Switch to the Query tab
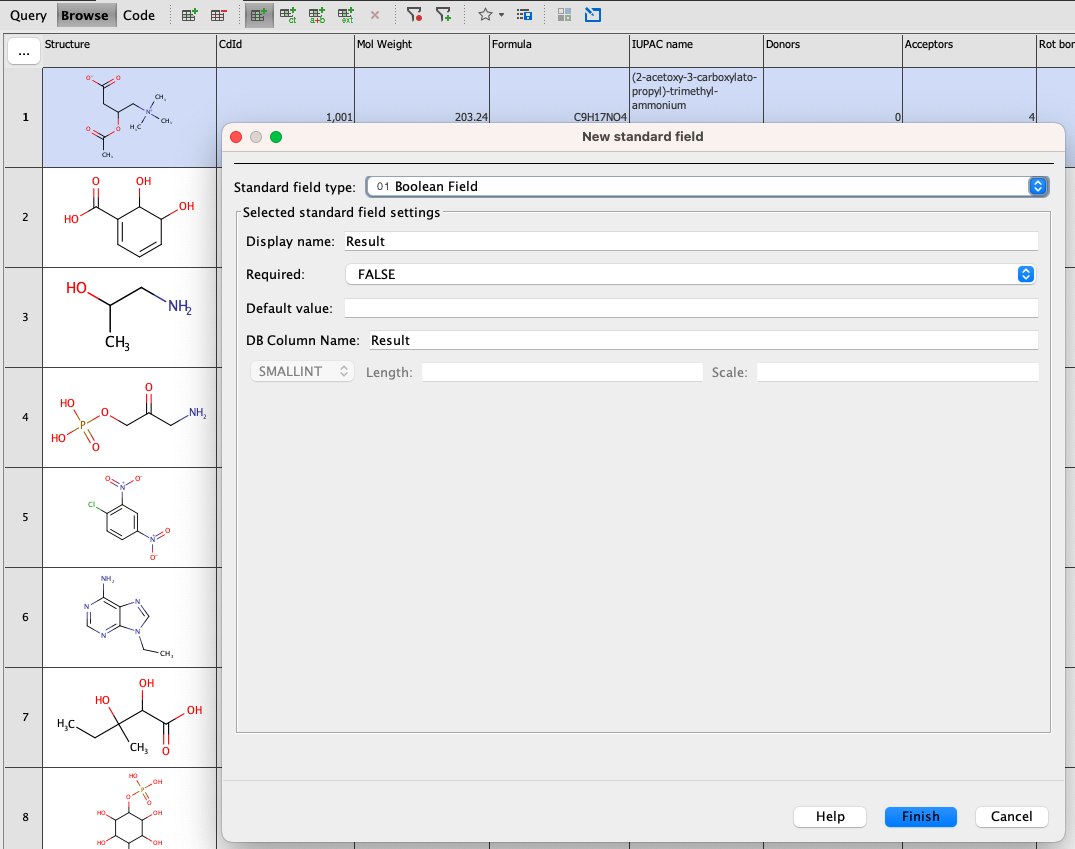This screenshot has width=1075, height=849. pyautogui.click(x=28, y=15)
